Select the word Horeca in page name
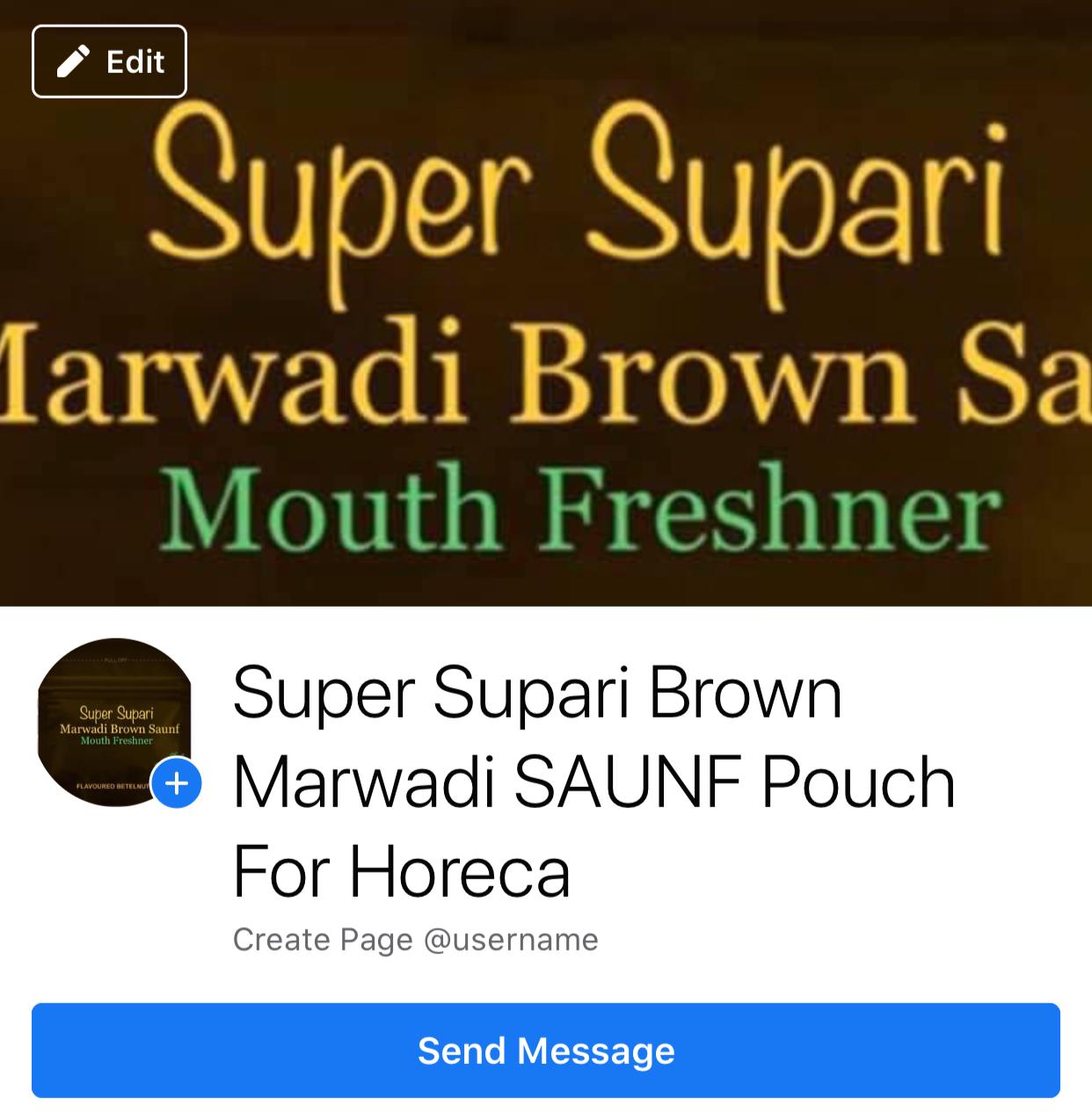The width and height of the screenshot is (1092, 1114). (x=460, y=871)
